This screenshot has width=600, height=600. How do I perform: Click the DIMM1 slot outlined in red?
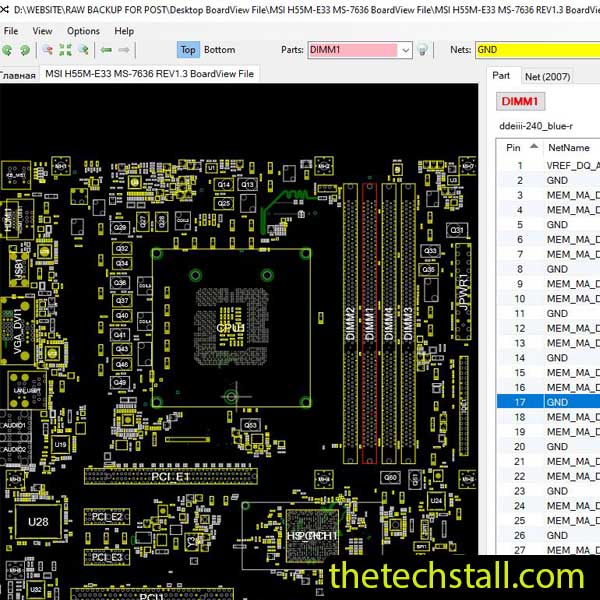point(369,323)
